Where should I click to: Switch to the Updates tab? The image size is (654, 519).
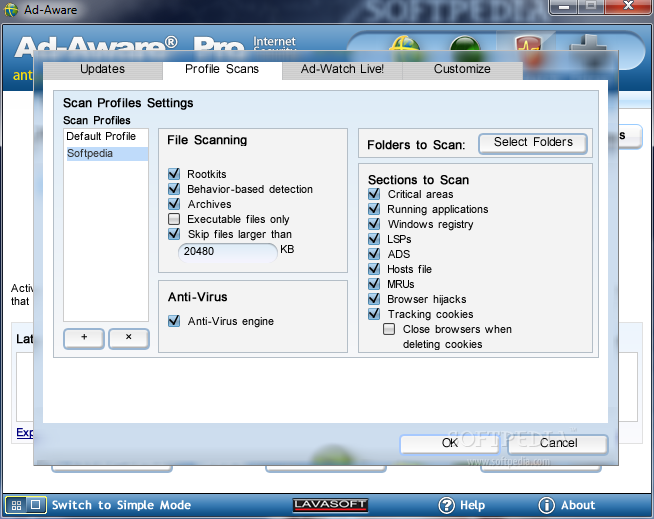(x=103, y=70)
